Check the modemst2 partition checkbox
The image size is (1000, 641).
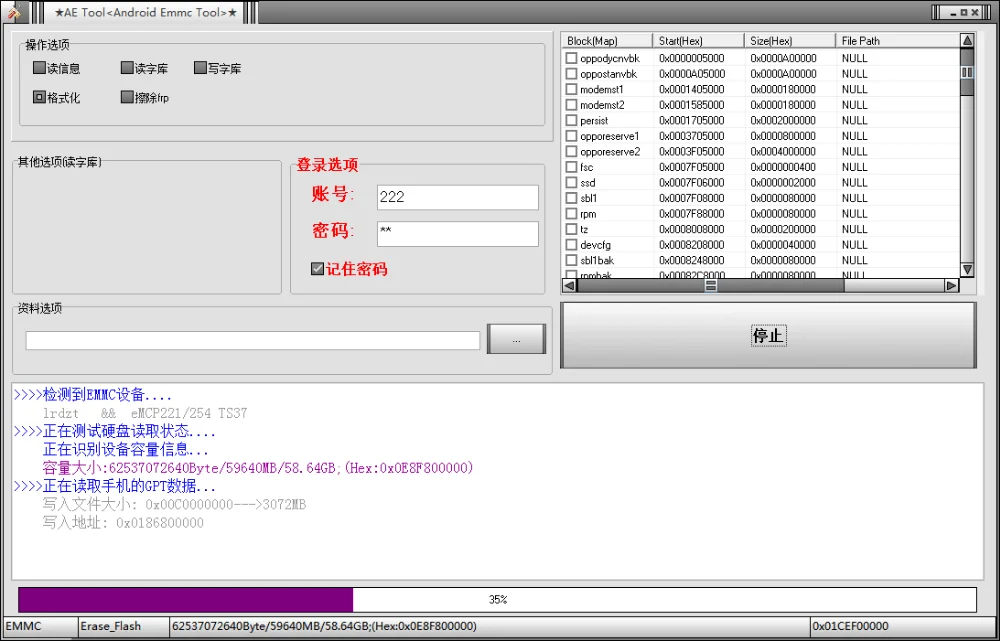click(x=571, y=105)
